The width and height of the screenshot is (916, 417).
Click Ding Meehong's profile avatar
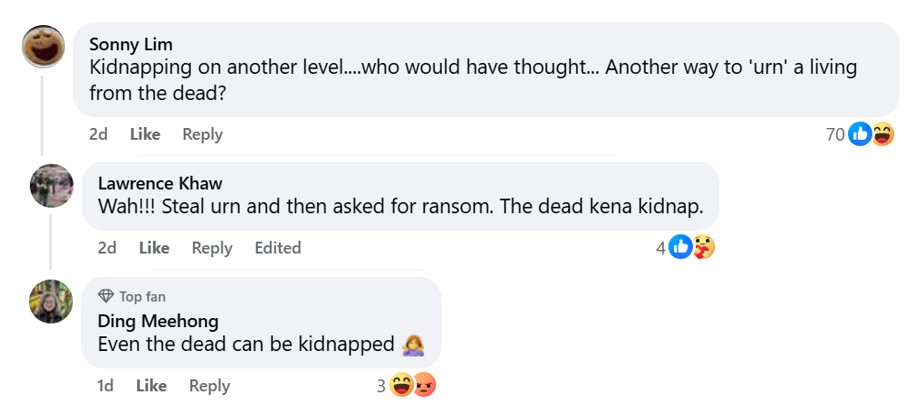[52, 301]
